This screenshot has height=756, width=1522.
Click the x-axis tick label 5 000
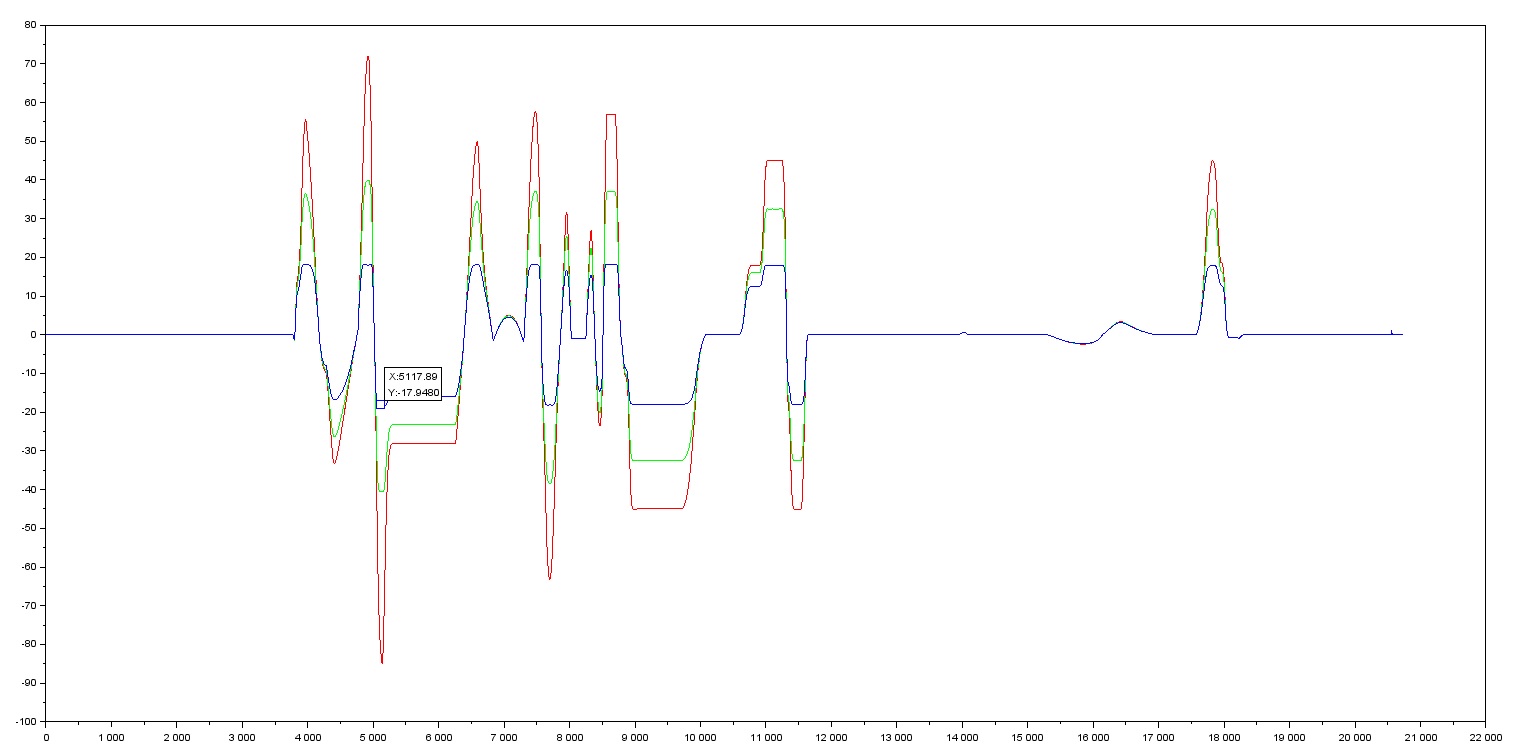(373, 736)
